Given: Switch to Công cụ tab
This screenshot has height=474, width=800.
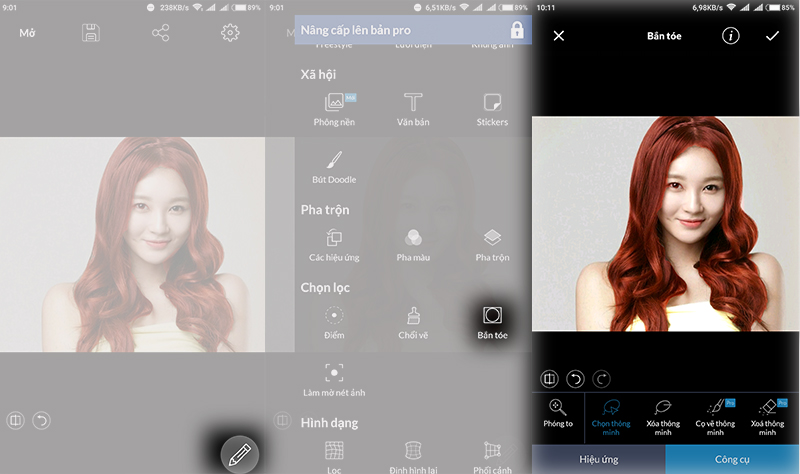Looking at the screenshot, I should point(732,459).
